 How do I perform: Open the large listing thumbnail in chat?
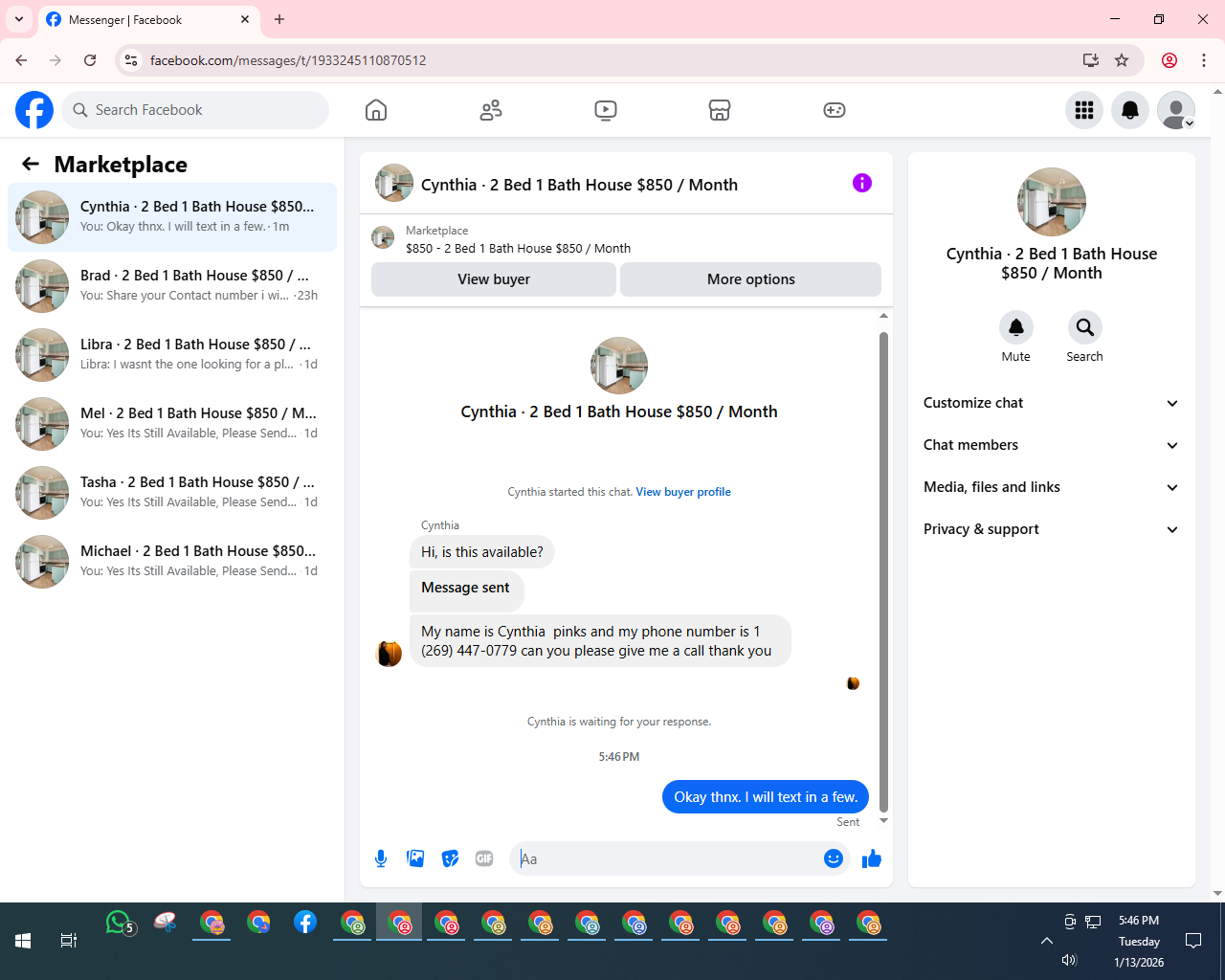click(x=619, y=366)
